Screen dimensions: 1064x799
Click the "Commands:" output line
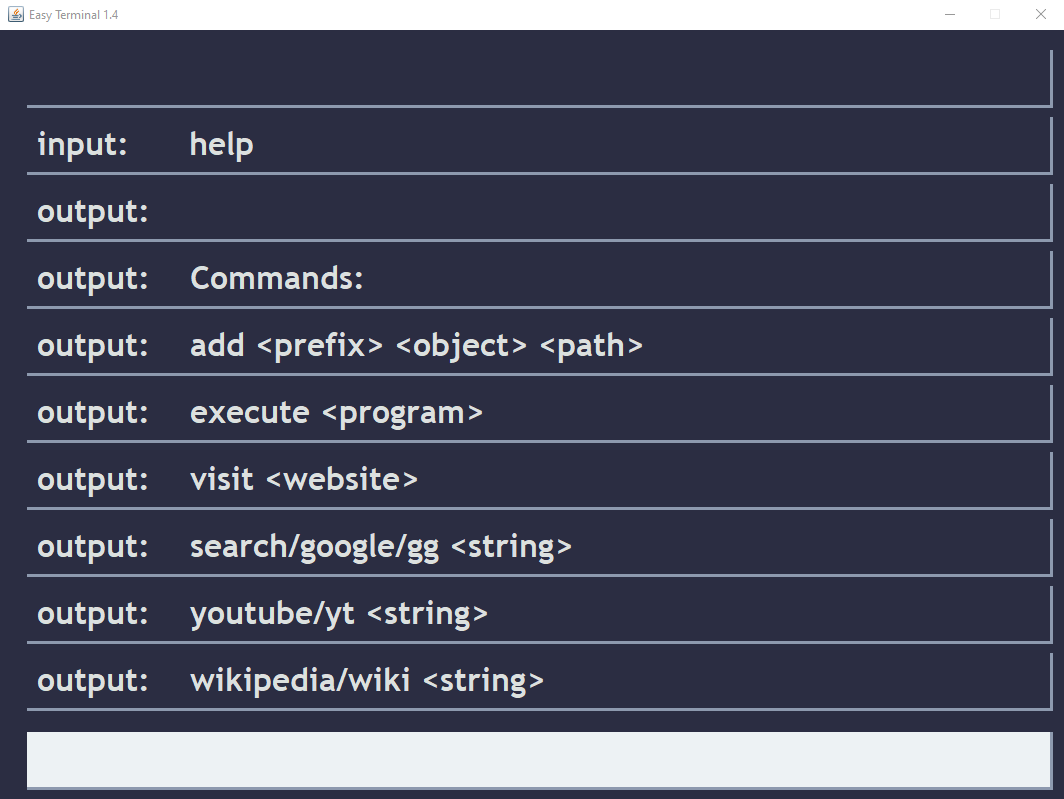tap(276, 278)
